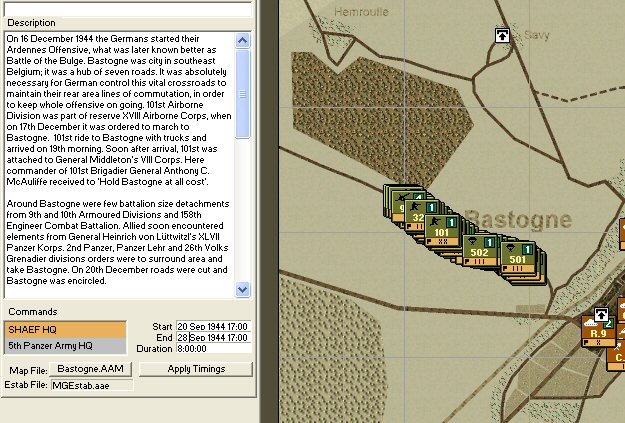Click the Hemroulle village label on map
Viewport: 625px width, 423px height.
[362, 12]
